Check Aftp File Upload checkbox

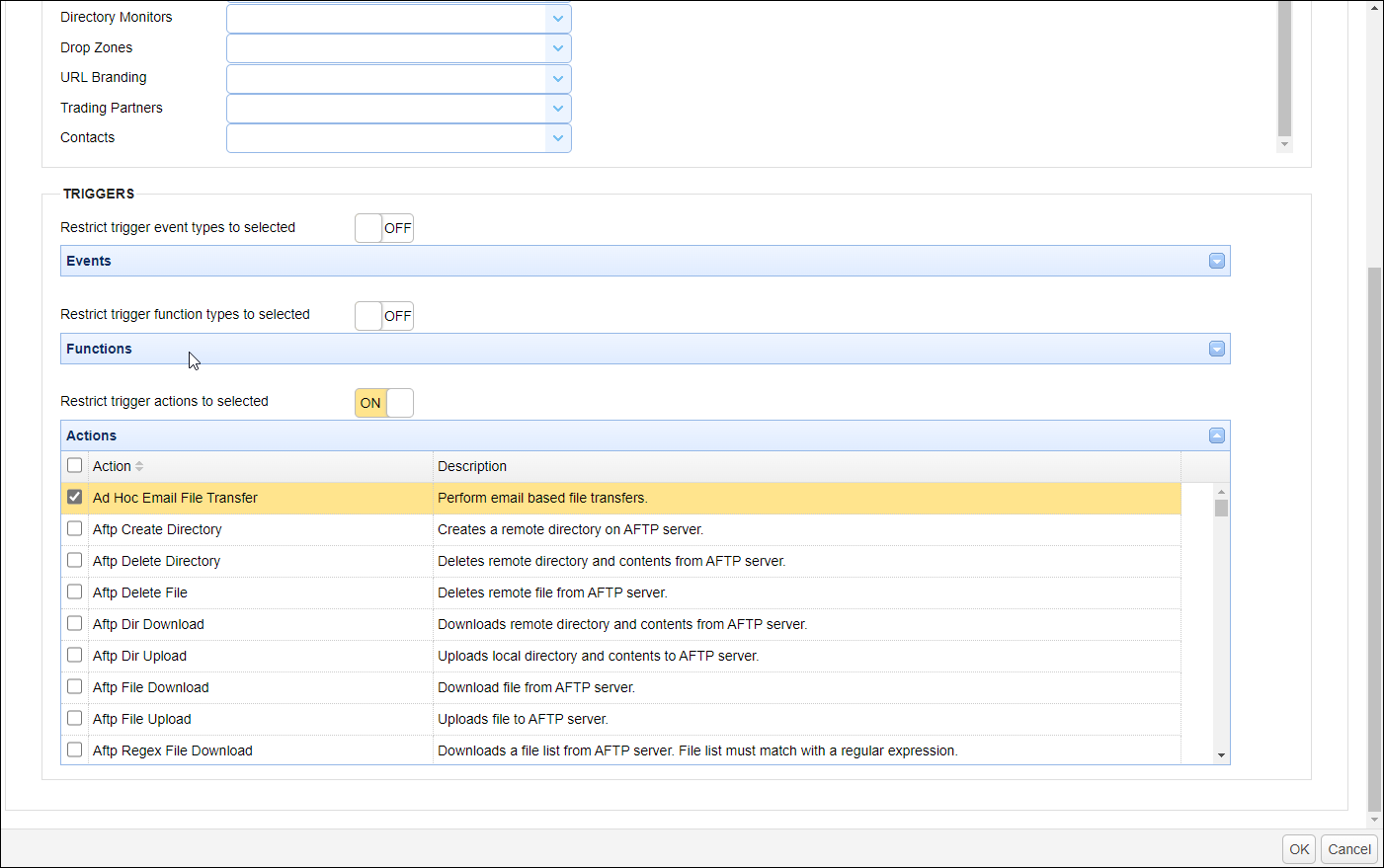point(74,718)
